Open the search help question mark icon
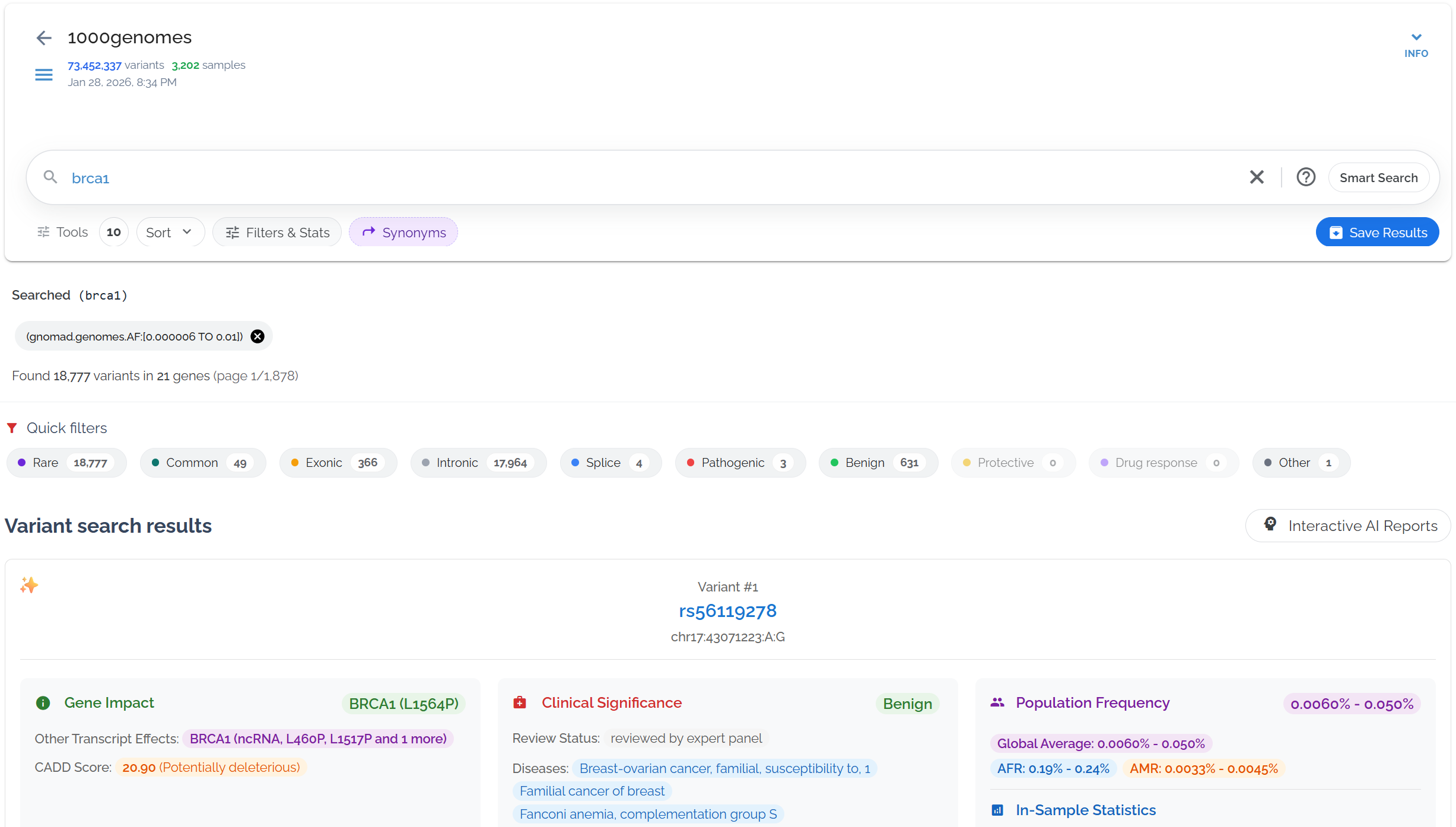Image resolution: width=1456 pixels, height=827 pixels. coord(1305,177)
